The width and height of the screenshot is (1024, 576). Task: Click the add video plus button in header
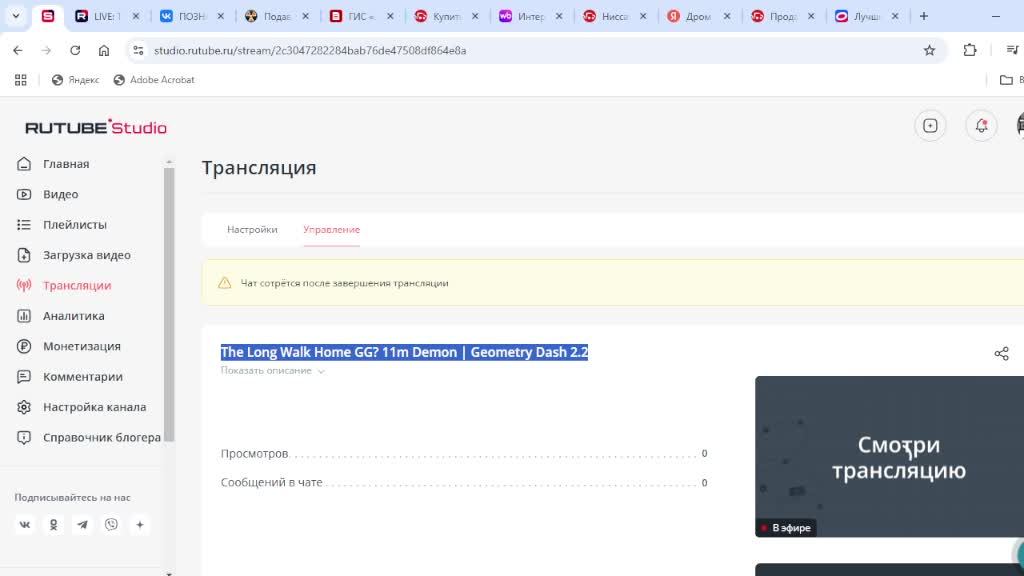pos(930,125)
